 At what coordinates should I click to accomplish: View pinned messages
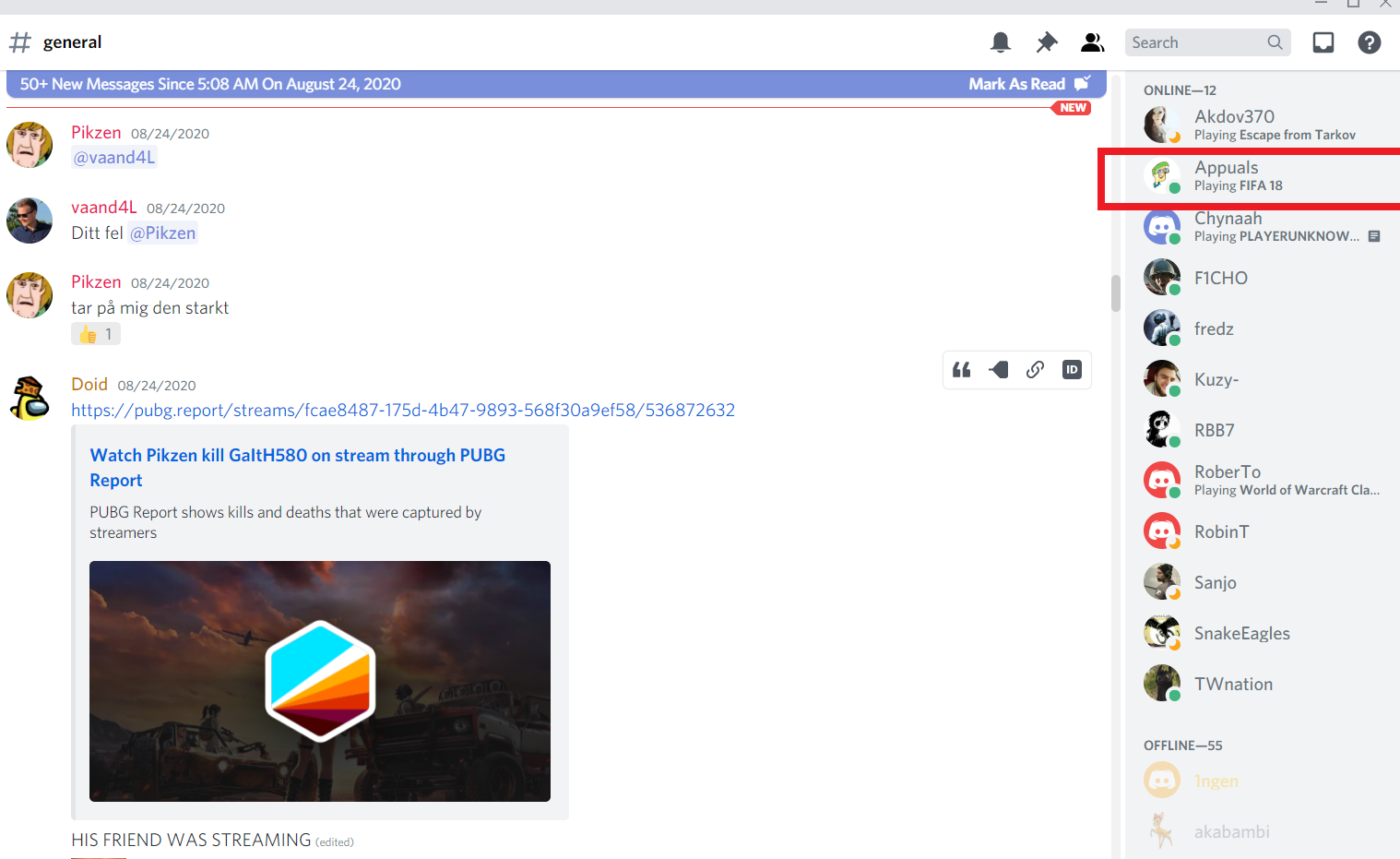[x=1046, y=42]
